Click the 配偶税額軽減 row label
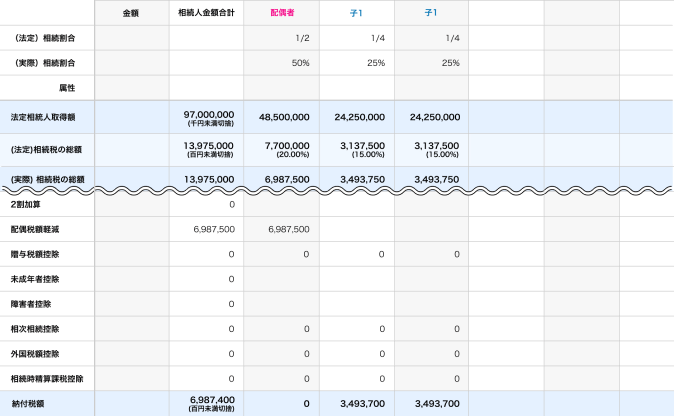Screen dimensions: 674x416 point(35,229)
